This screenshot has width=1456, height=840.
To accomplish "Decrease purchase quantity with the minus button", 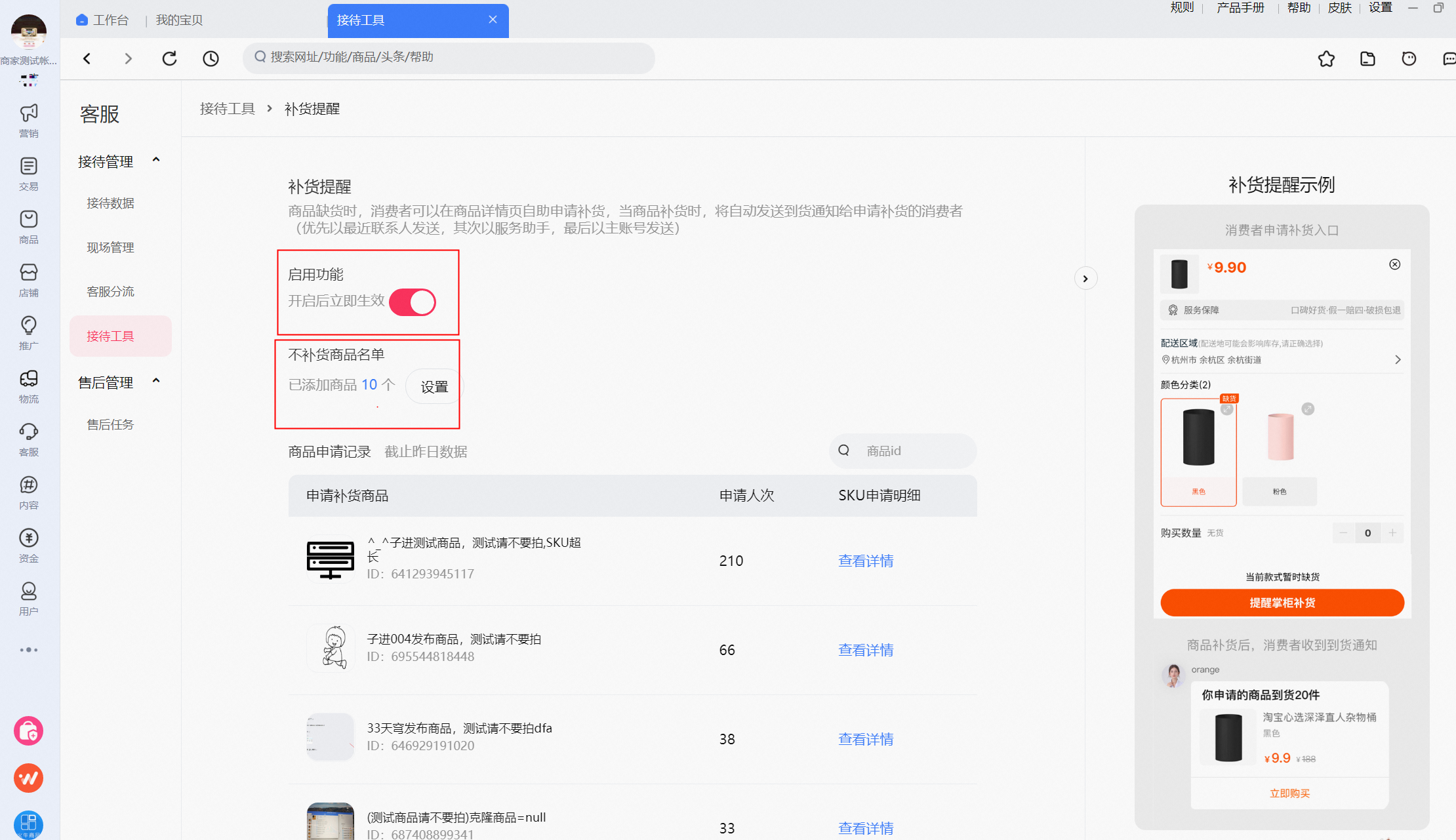I will pyautogui.click(x=1343, y=532).
